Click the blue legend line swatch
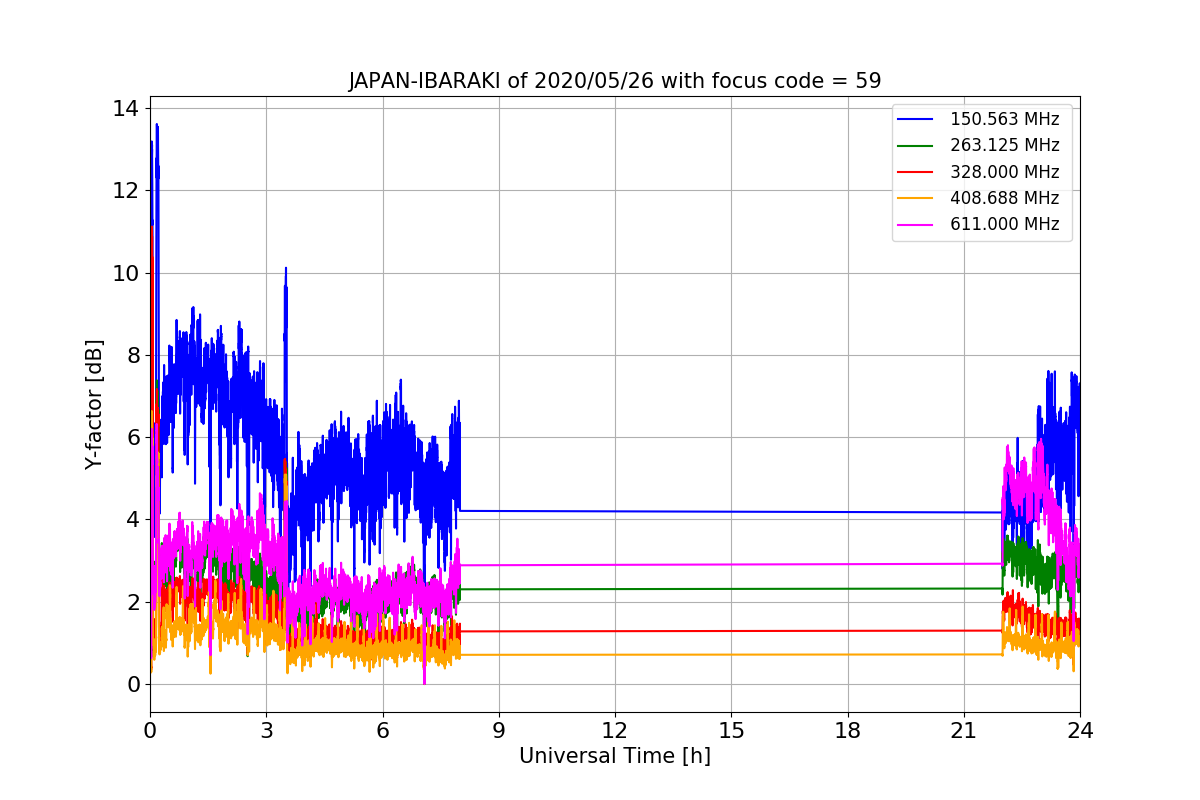 coord(916,119)
